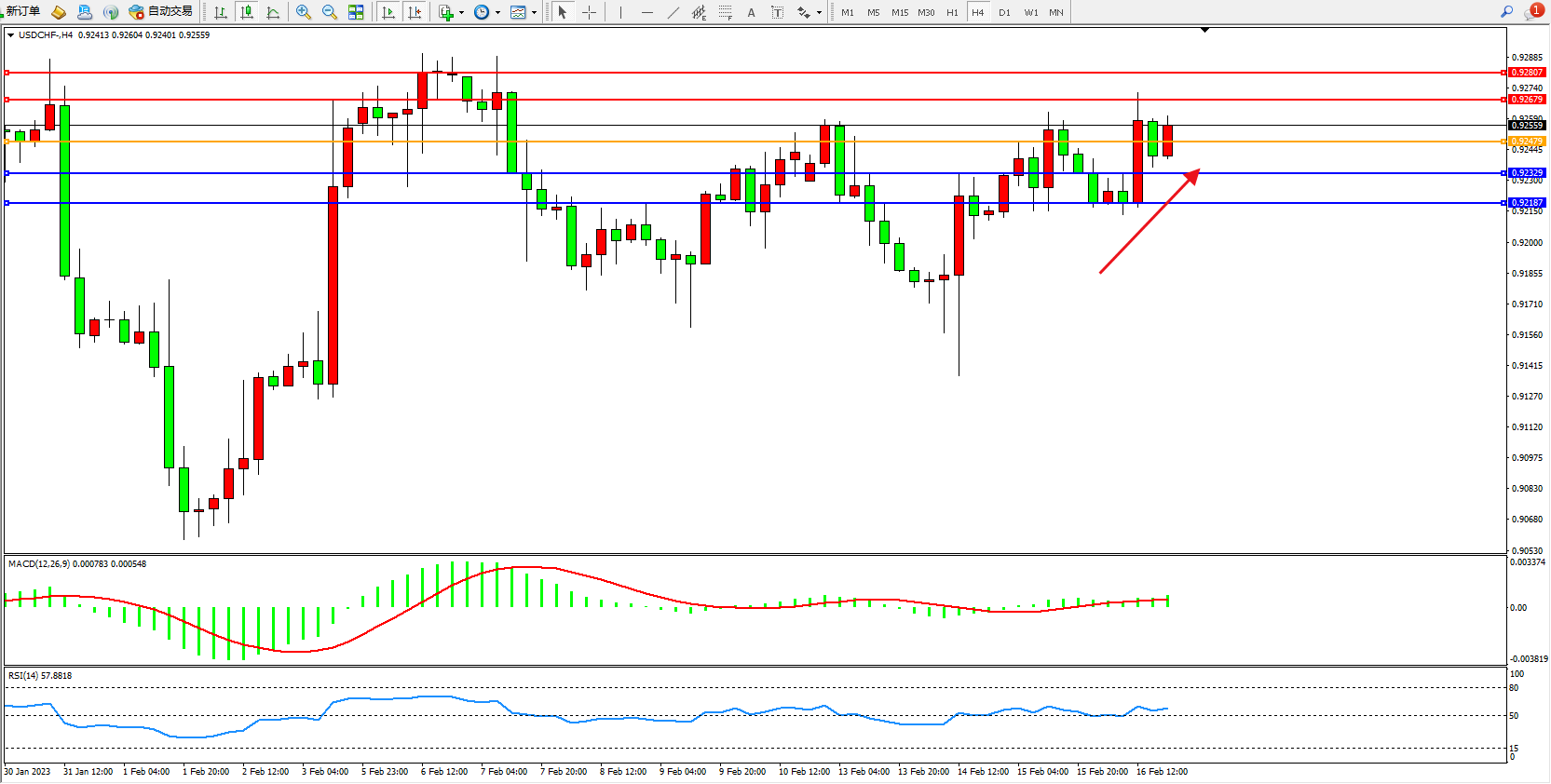The width and height of the screenshot is (1551, 784).
Task: Switch chart to line chart style
Action: (273, 12)
